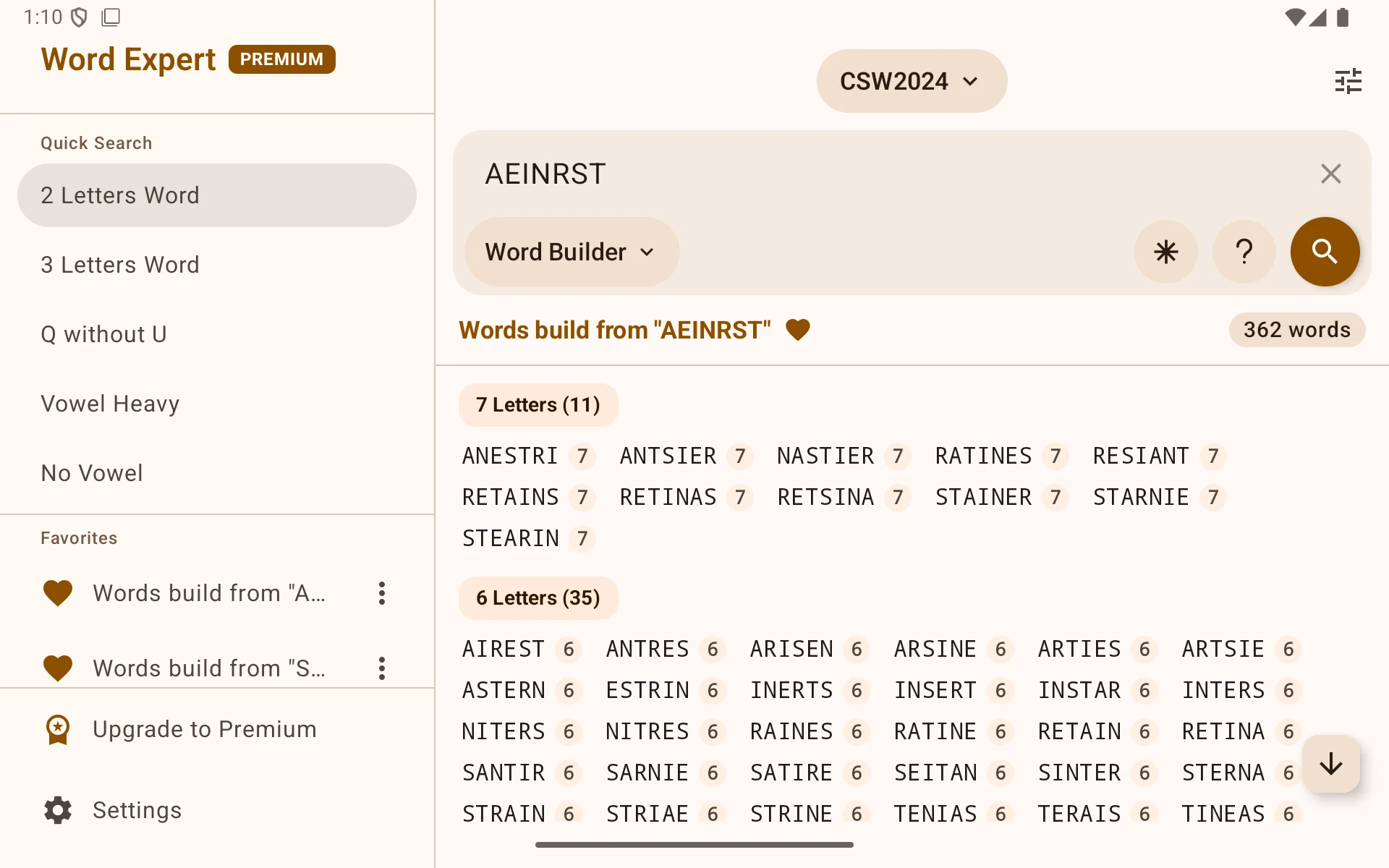The height and width of the screenshot is (868, 1389).
Task: Open the filter settings sliders icon
Action: [x=1348, y=81]
